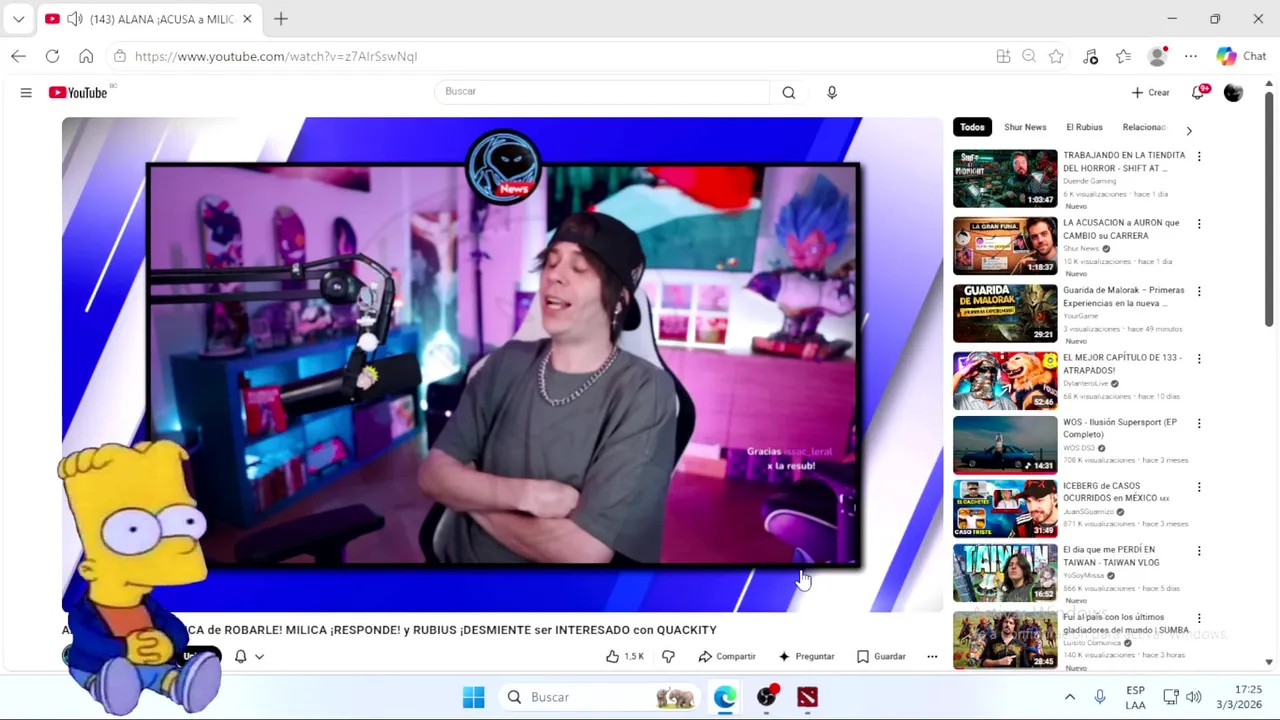Viewport: 1280px width, 720px height.
Task: Open La Acusacion a Auron video thumbnail
Action: [x=1005, y=245]
